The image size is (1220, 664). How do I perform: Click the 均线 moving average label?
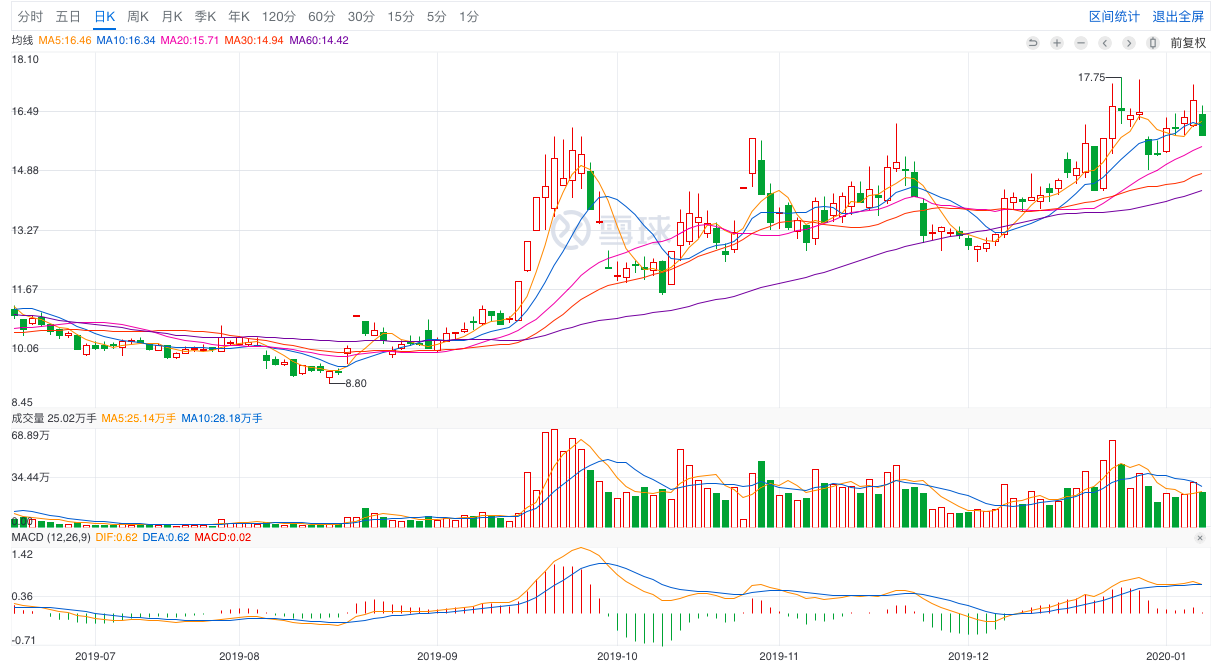pyautogui.click(x=22, y=40)
